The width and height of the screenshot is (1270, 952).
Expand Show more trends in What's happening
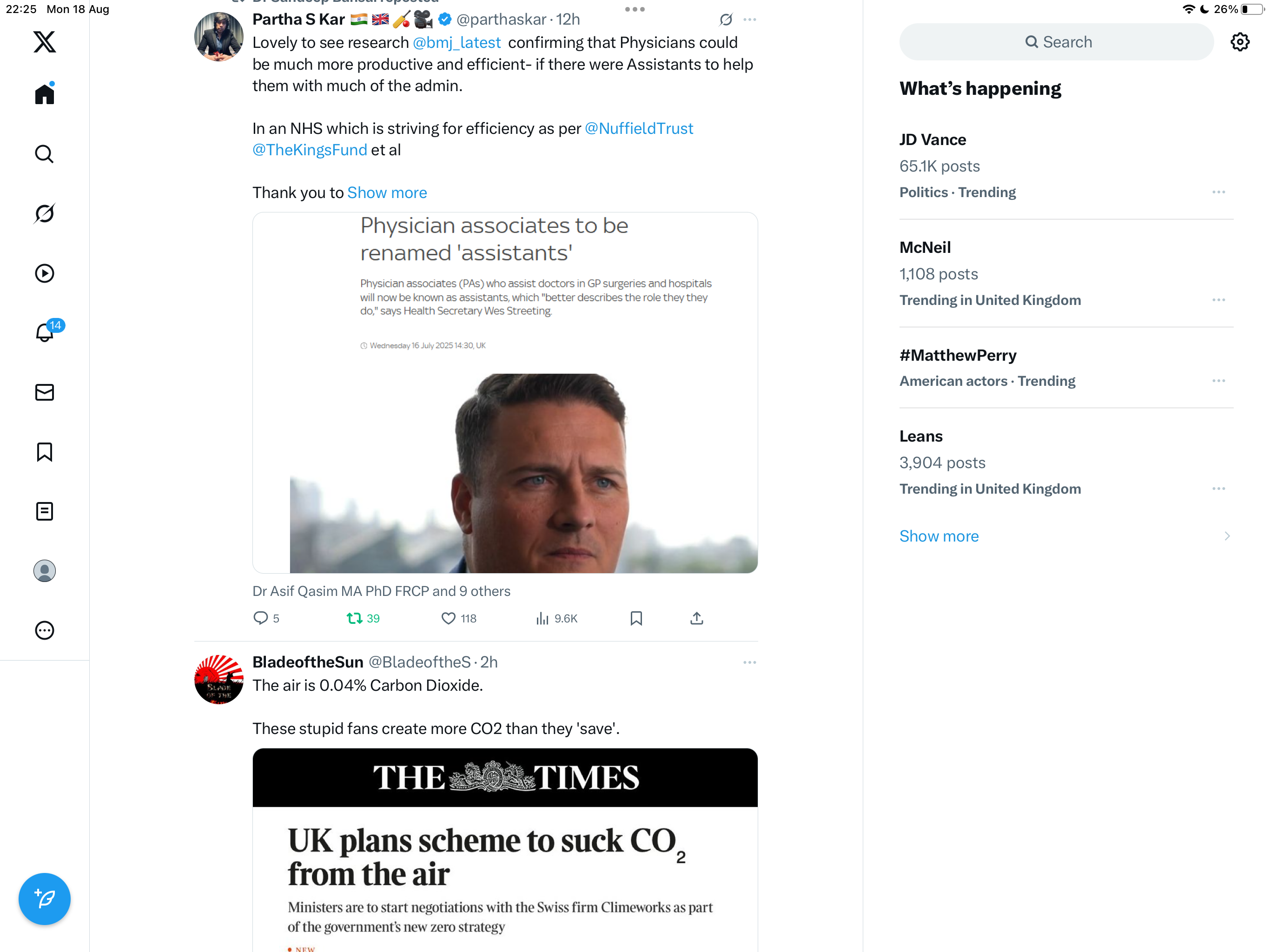pos(939,535)
